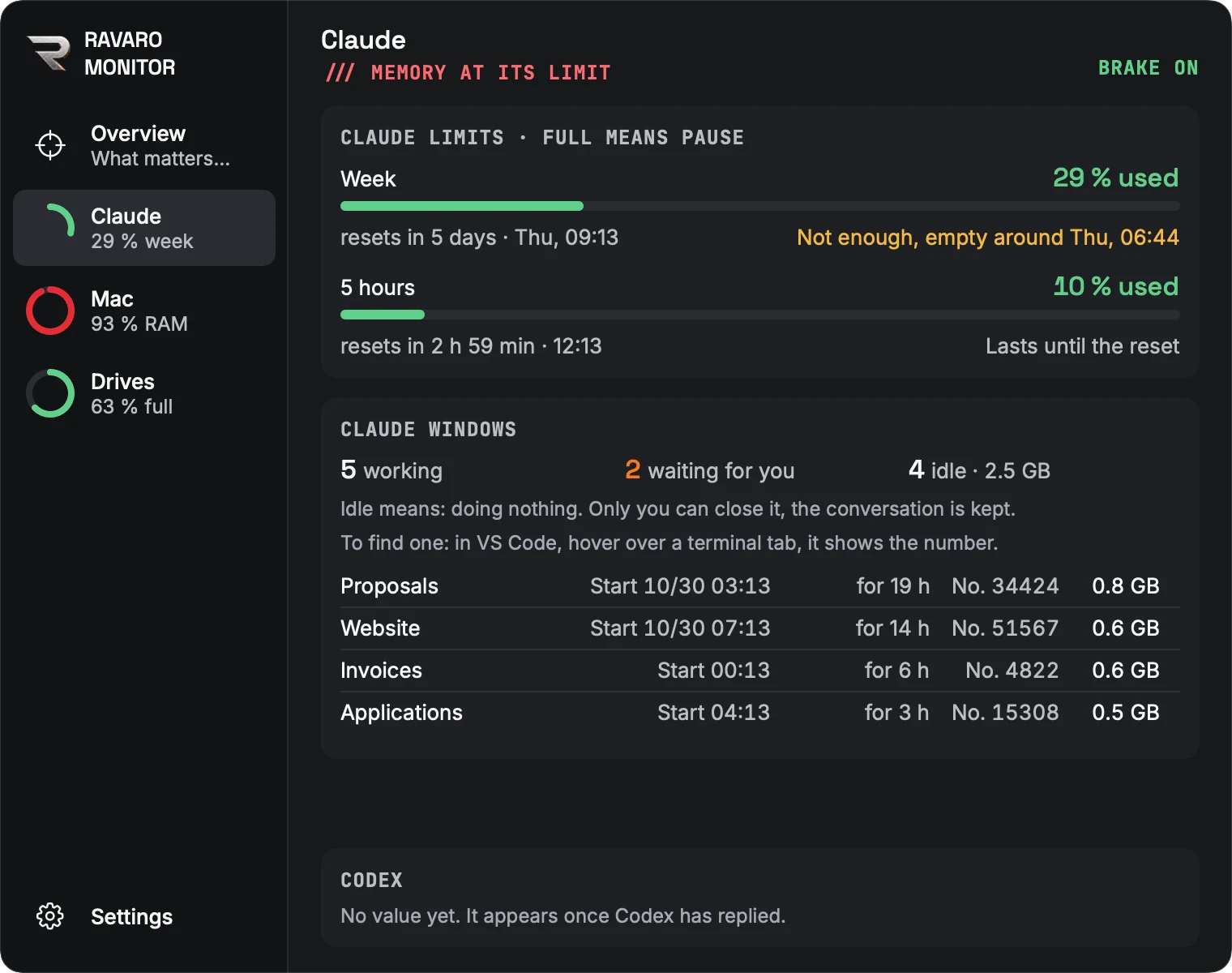Click the BRAKE ON status indicator
Viewport: 1232px width, 973px height.
click(x=1148, y=68)
